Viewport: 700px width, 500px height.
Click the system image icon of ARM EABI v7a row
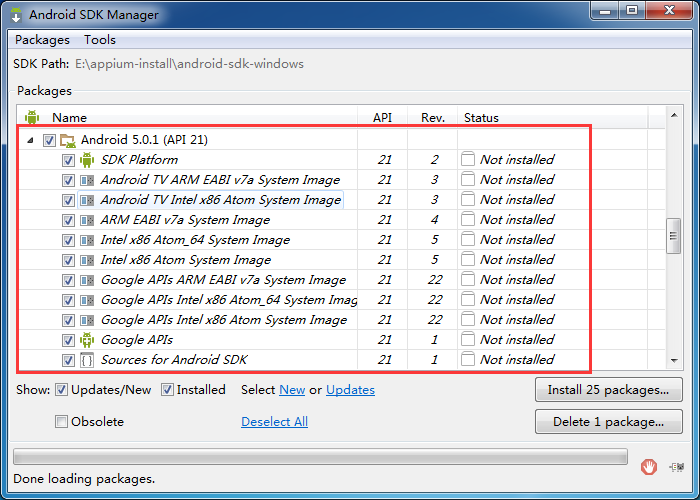point(87,220)
